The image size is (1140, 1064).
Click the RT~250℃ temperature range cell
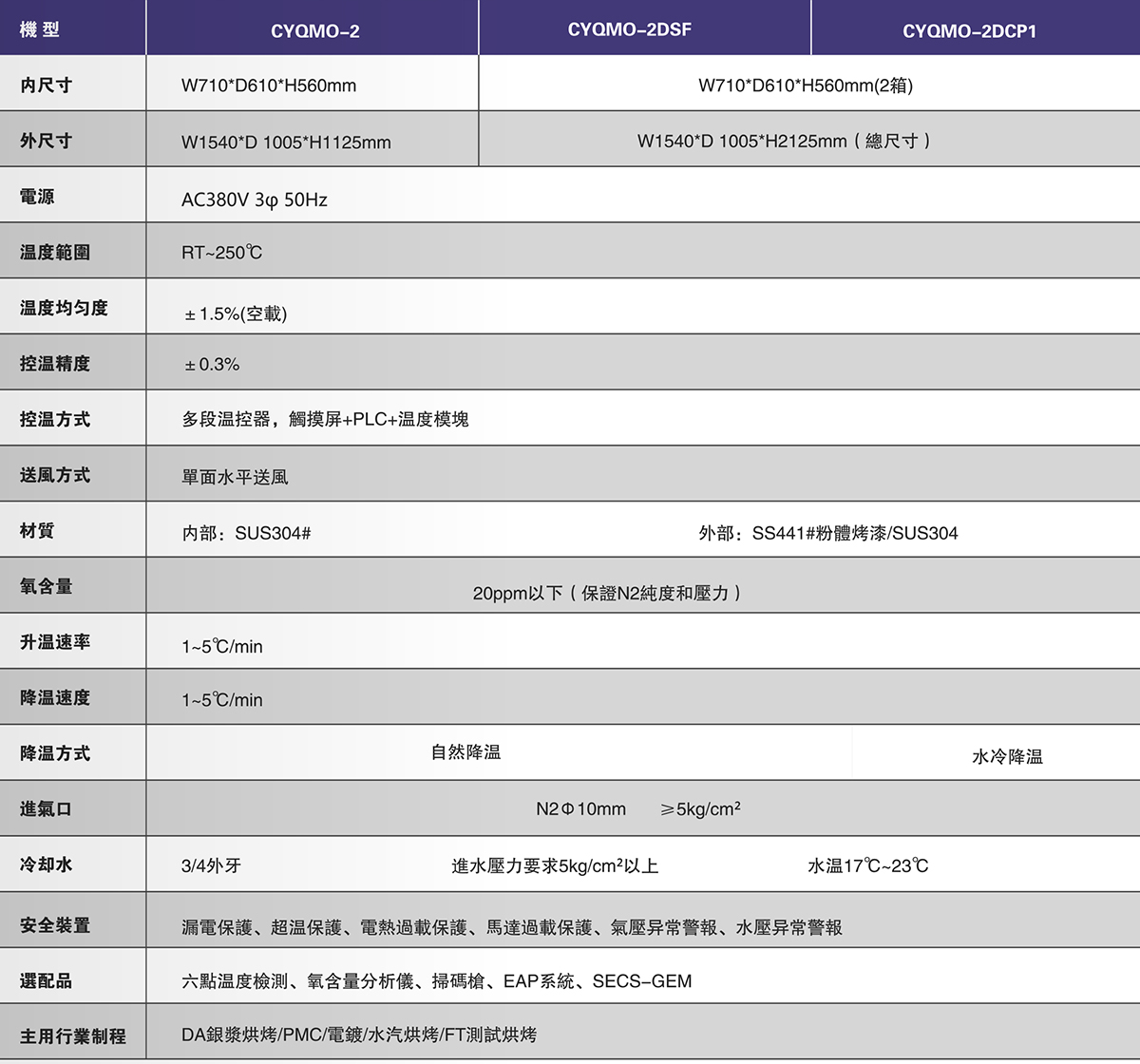pyautogui.click(x=221, y=253)
